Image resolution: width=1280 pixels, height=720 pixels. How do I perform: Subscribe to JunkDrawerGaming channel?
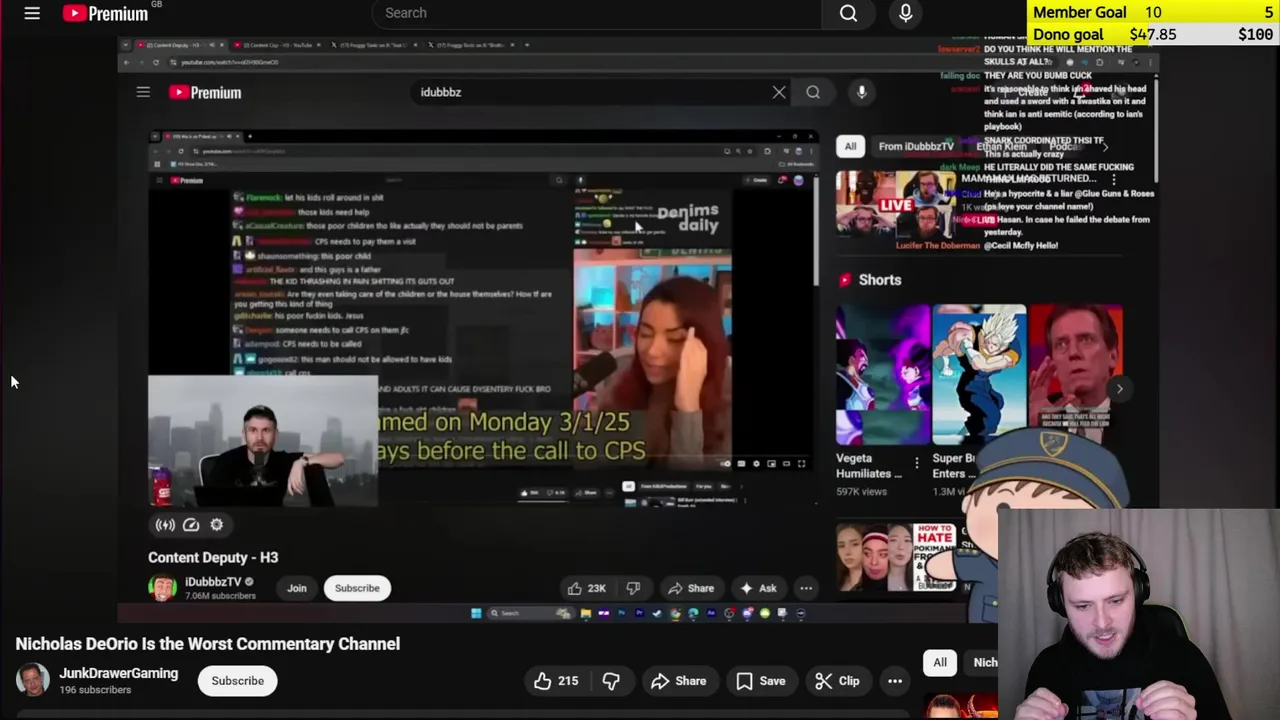(238, 681)
